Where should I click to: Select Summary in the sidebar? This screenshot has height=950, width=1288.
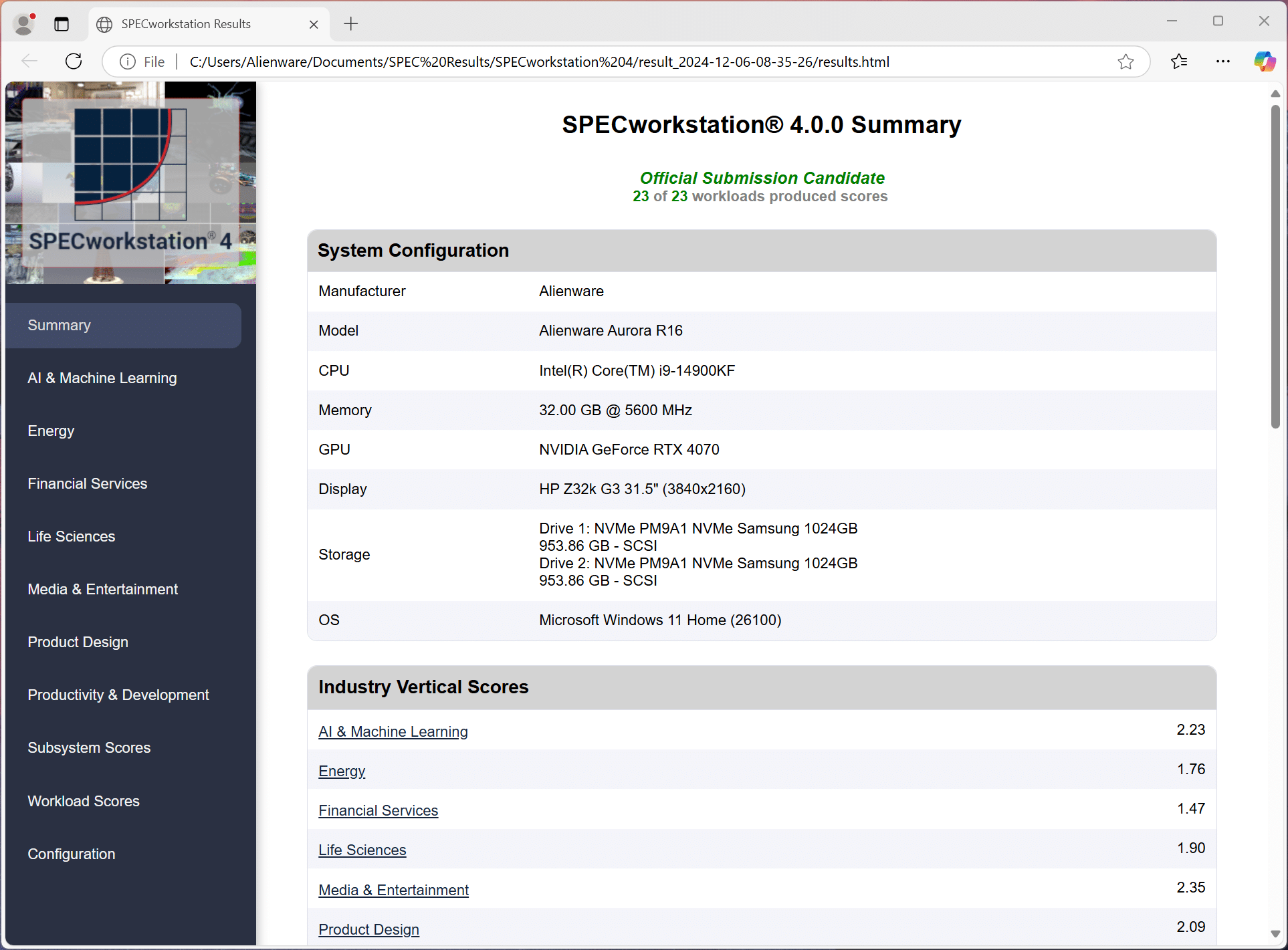pos(123,326)
